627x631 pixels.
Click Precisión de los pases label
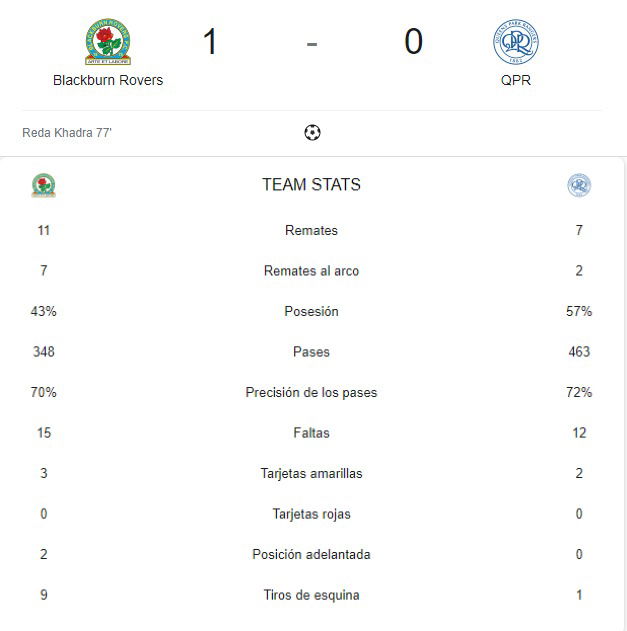click(x=311, y=392)
